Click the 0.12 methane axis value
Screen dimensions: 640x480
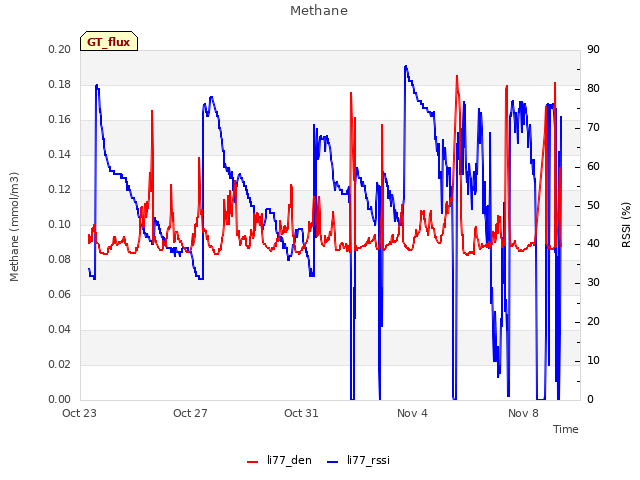click(60, 189)
